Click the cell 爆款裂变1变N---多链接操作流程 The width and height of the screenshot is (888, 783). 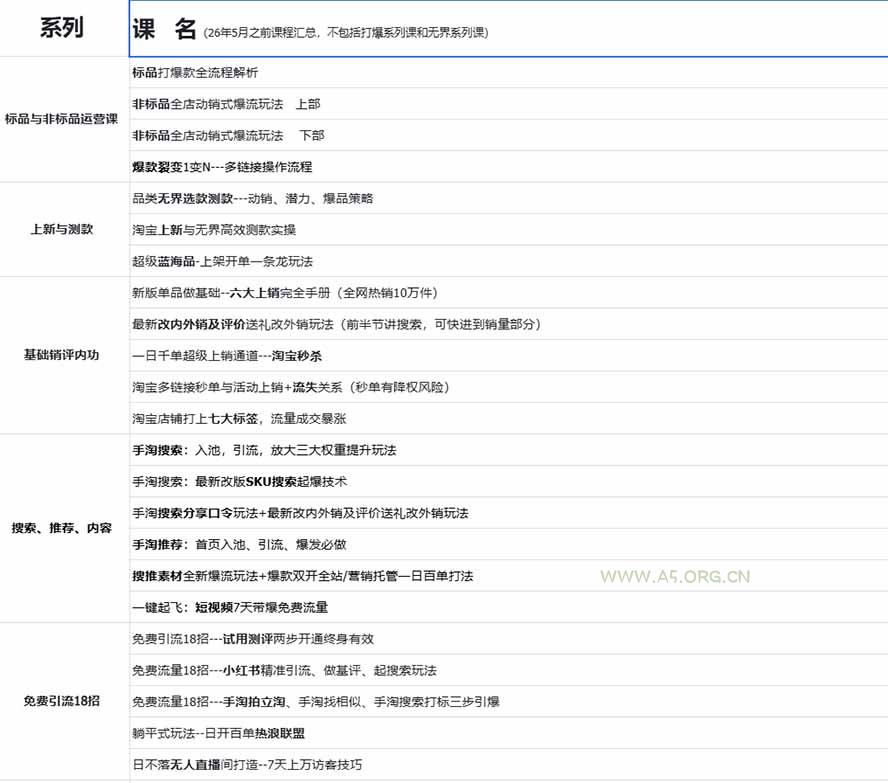(509, 167)
